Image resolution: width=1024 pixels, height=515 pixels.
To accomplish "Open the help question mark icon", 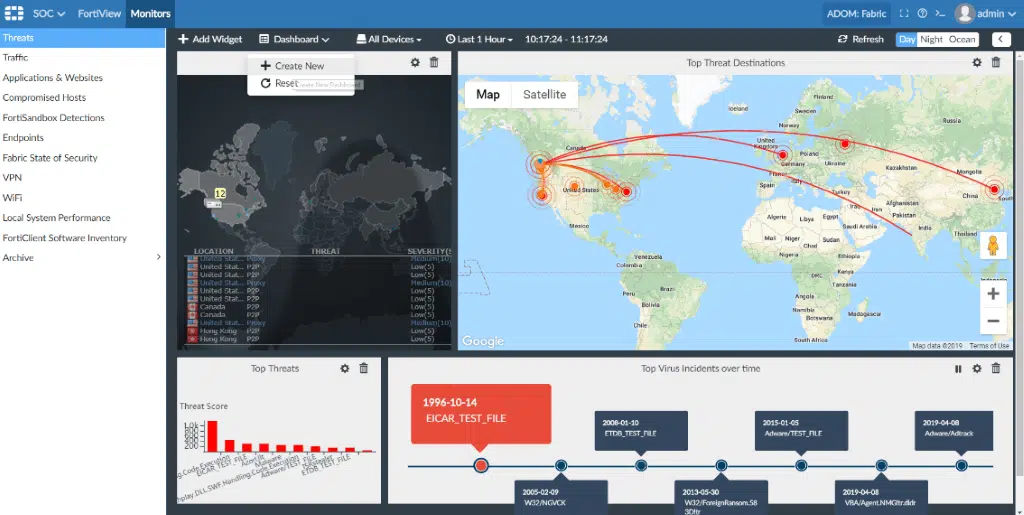I will click(922, 13).
